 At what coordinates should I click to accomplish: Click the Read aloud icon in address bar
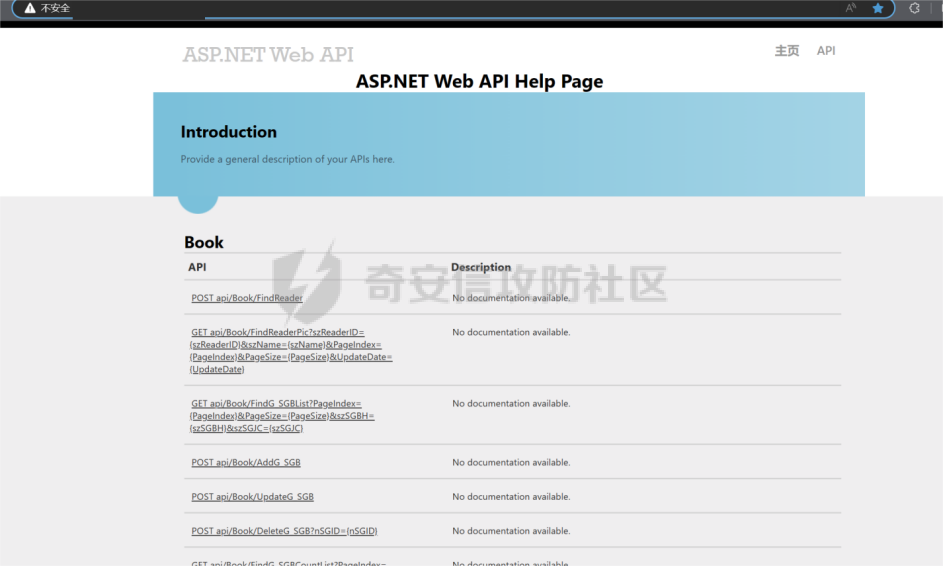(x=851, y=8)
